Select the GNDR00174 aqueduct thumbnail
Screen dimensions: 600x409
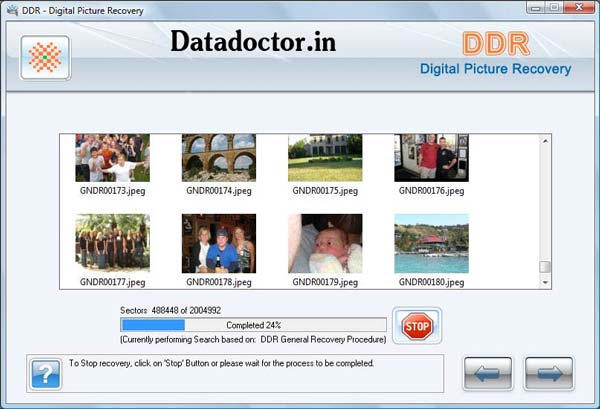tap(219, 158)
